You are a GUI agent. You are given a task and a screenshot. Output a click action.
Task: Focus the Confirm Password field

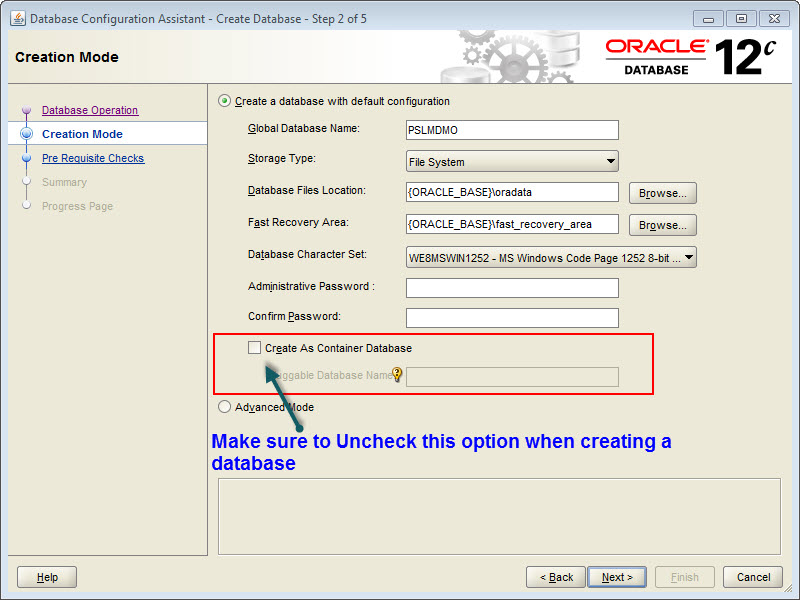click(x=512, y=318)
